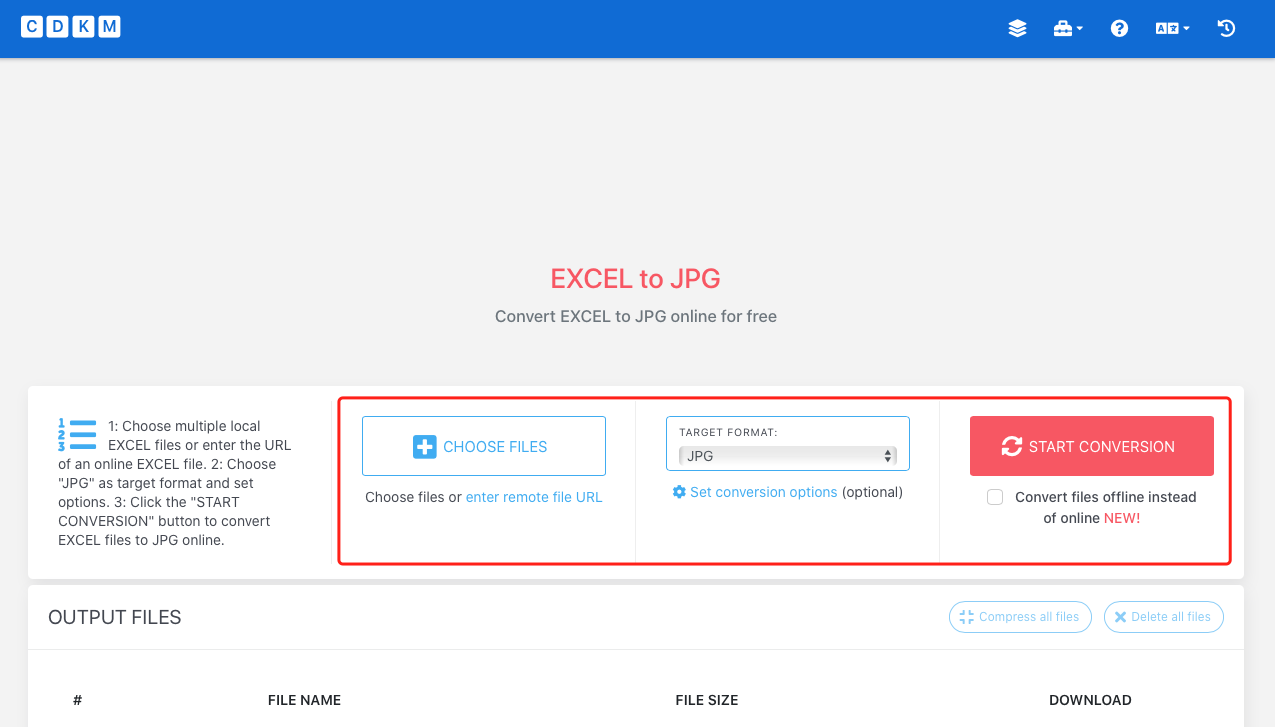Open the conversion history icon

pos(1226,28)
